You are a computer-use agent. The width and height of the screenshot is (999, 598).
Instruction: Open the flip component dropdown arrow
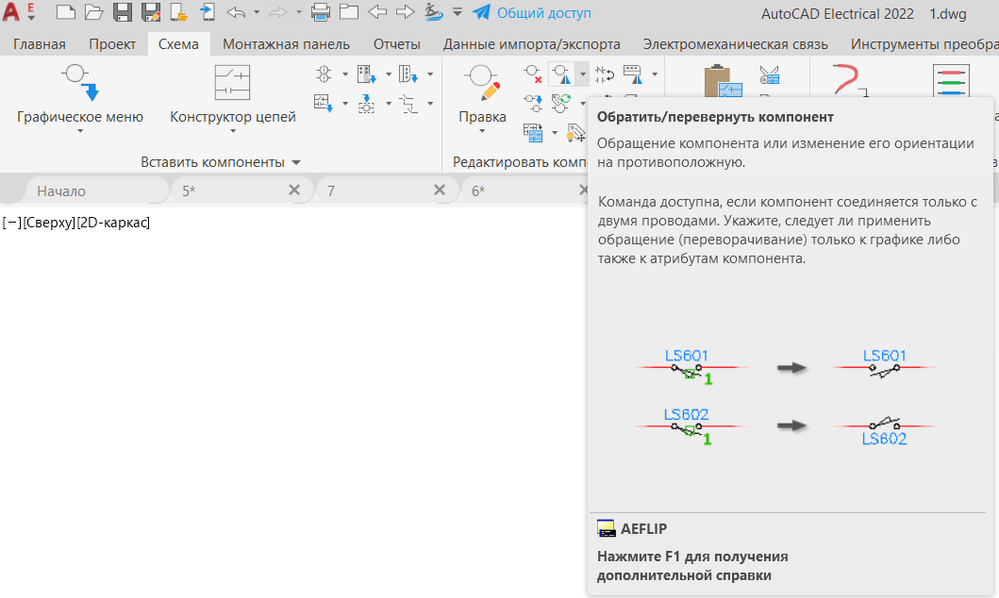click(x=582, y=75)
